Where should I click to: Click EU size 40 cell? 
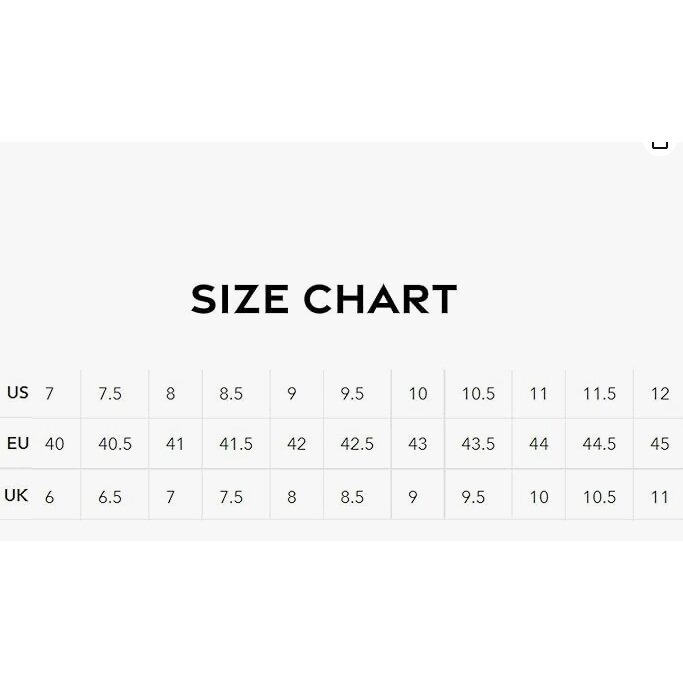(x=54, y=443)
